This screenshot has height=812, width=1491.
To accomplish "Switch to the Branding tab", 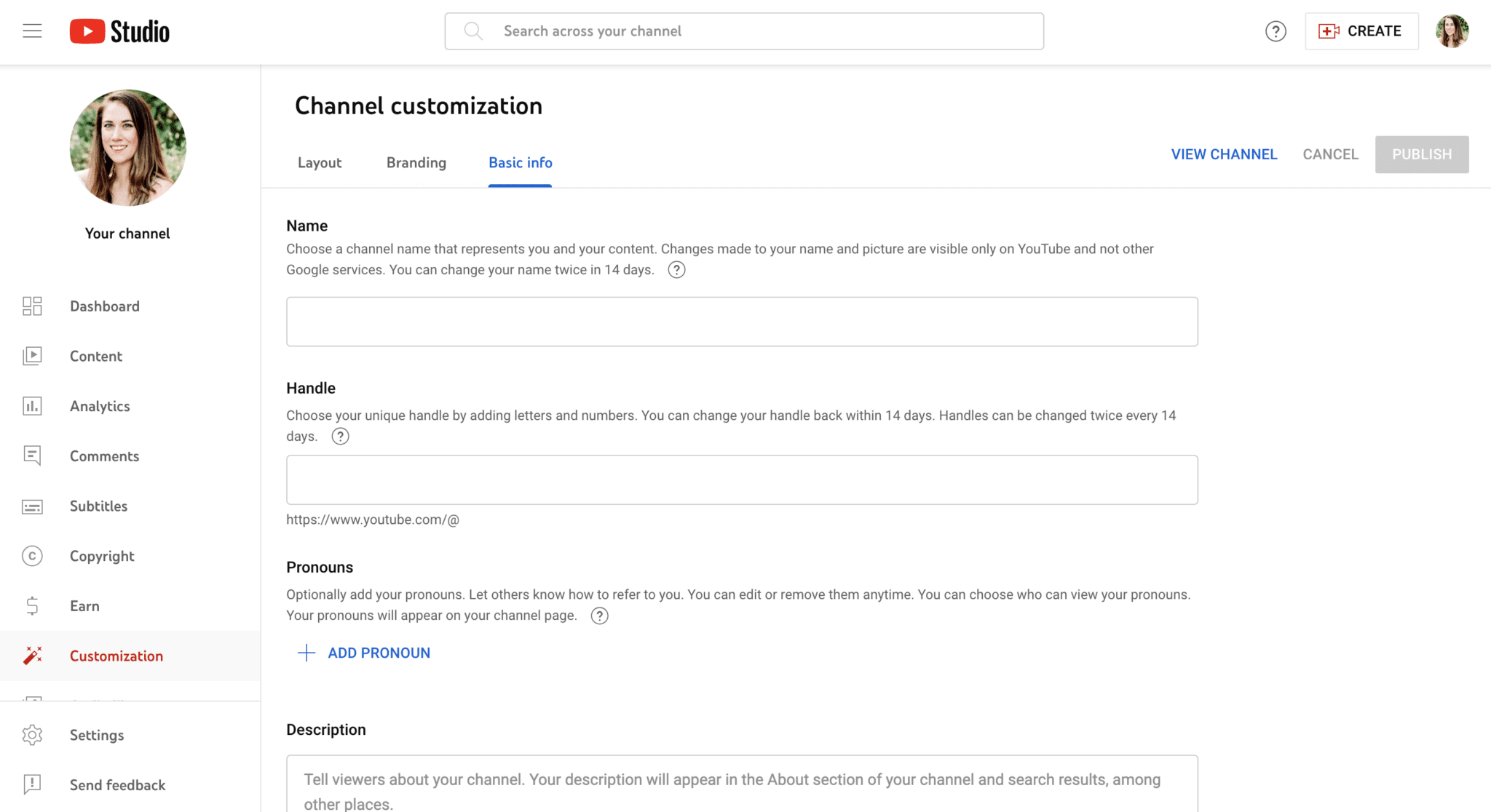I will [416, 163].
